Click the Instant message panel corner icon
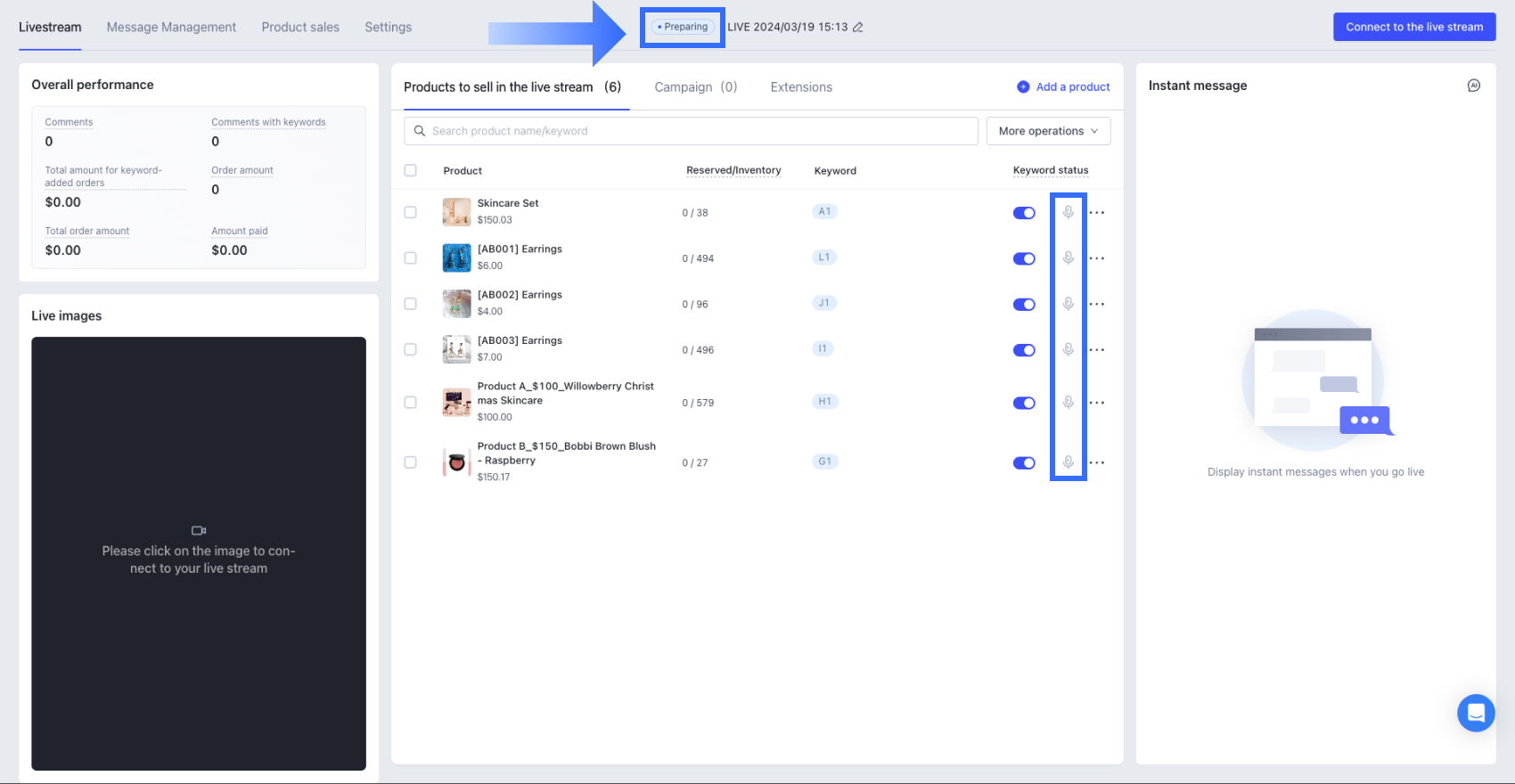The width and height of the screenshot is (1515, 784). [1474, 86]
